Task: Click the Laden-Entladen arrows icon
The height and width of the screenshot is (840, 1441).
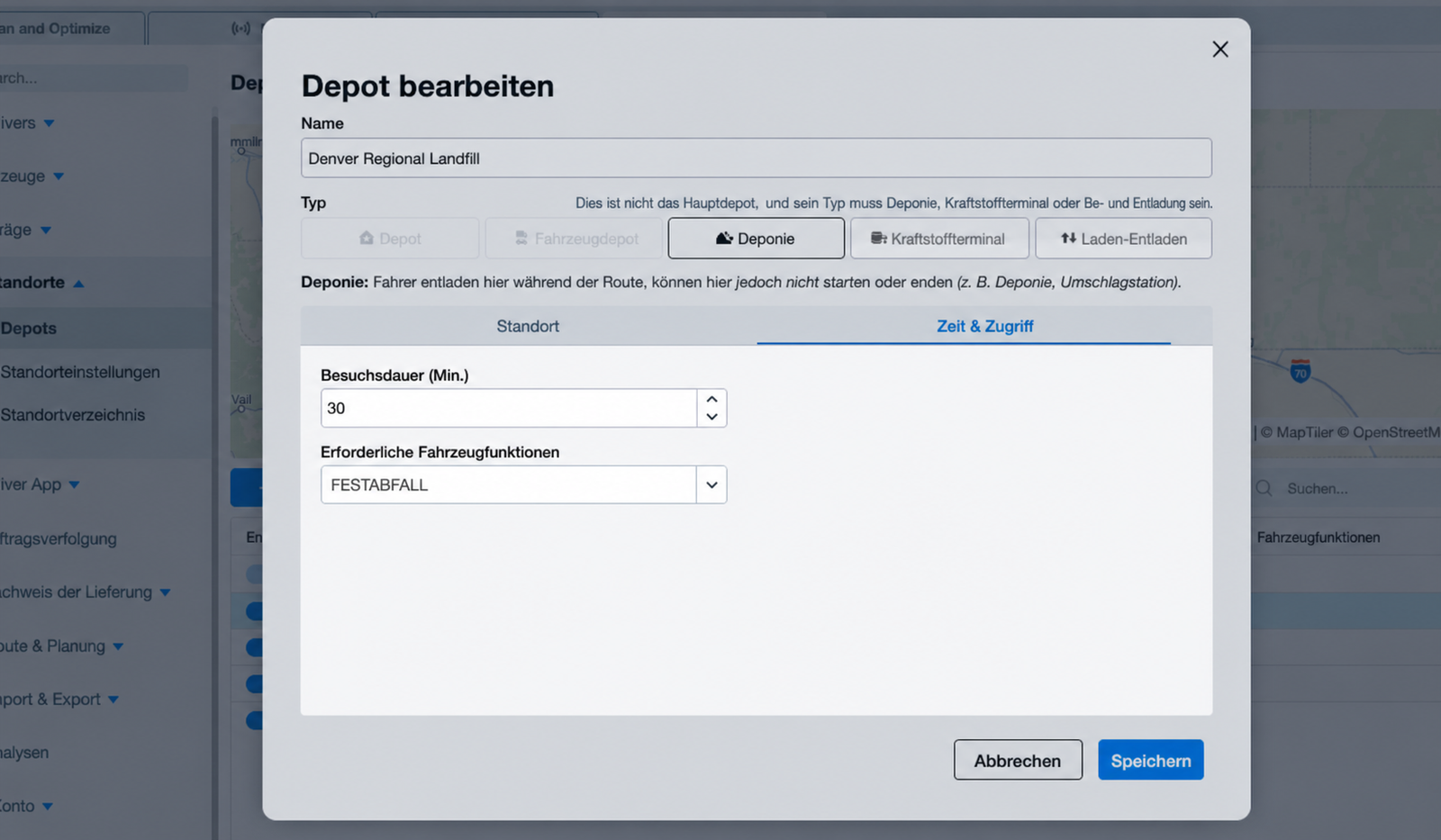Action: point(1068,238)
